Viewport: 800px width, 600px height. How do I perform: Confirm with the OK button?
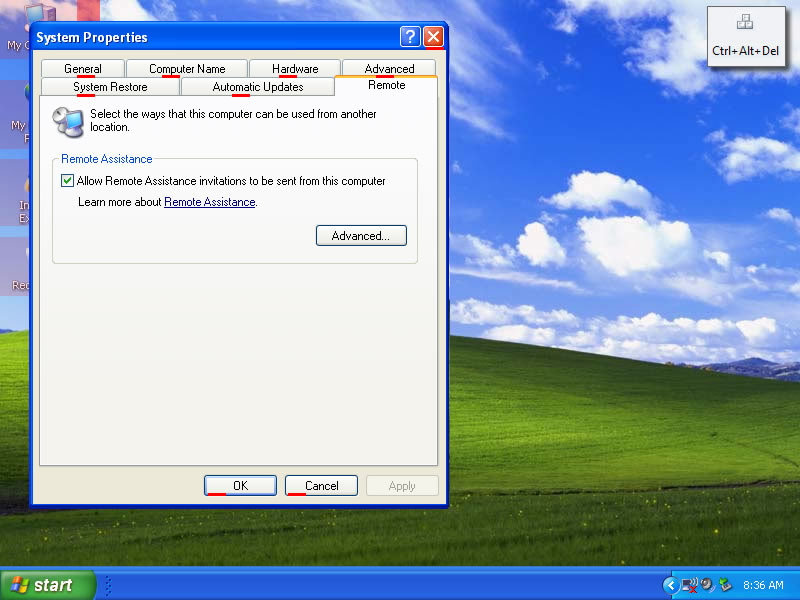[240, 486]
